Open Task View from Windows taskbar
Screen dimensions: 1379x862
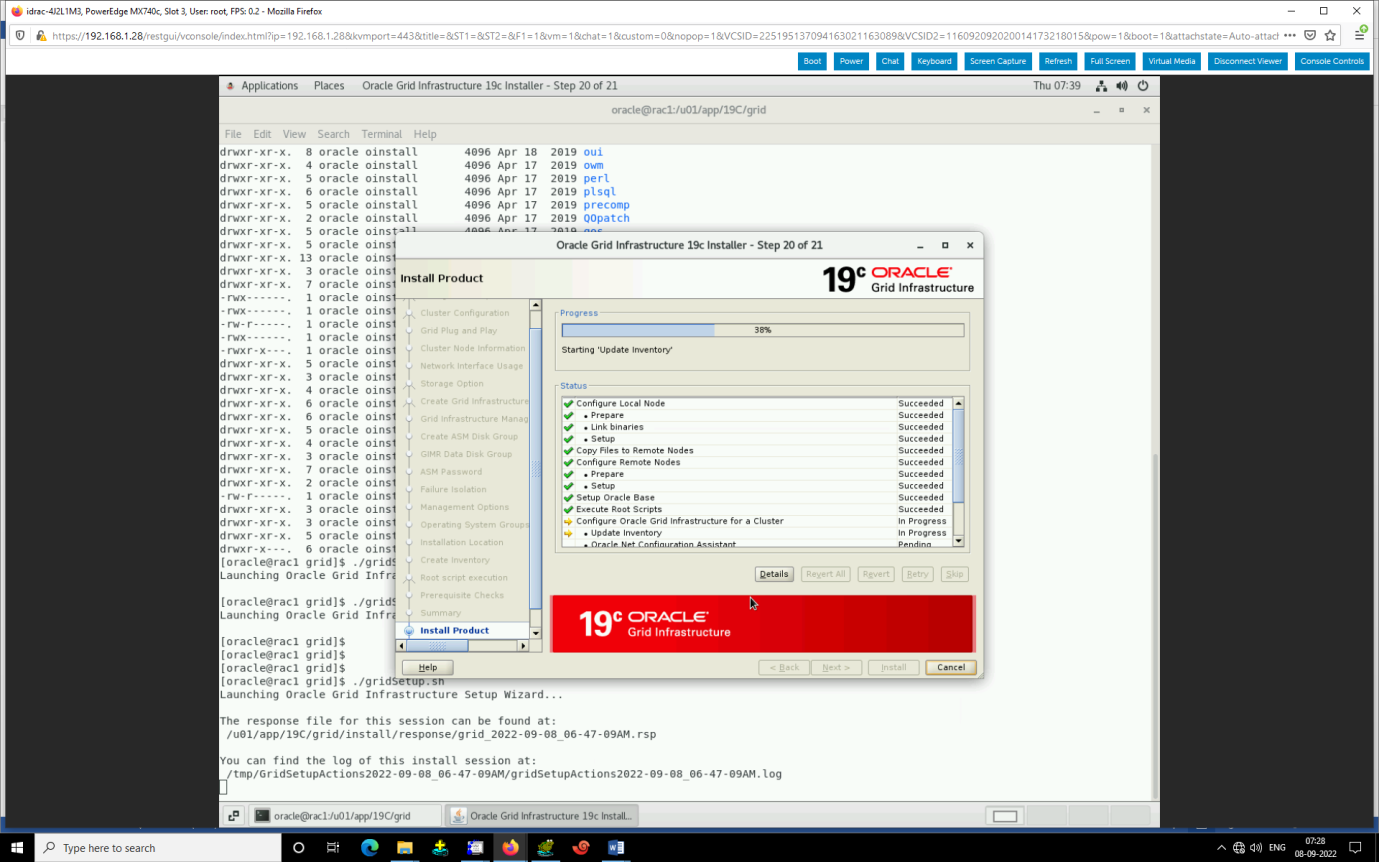click(x=333, y=847)
